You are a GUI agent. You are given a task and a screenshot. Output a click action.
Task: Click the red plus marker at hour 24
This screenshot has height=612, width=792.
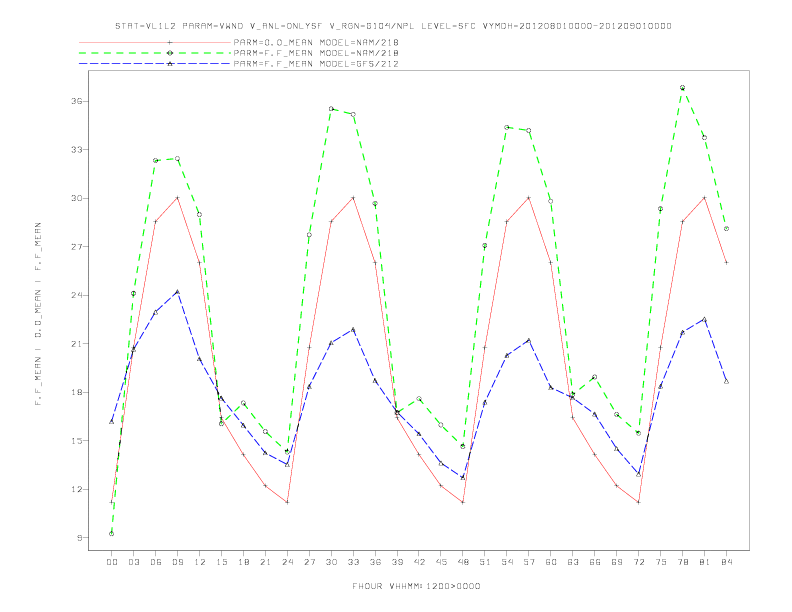point(287,502)
